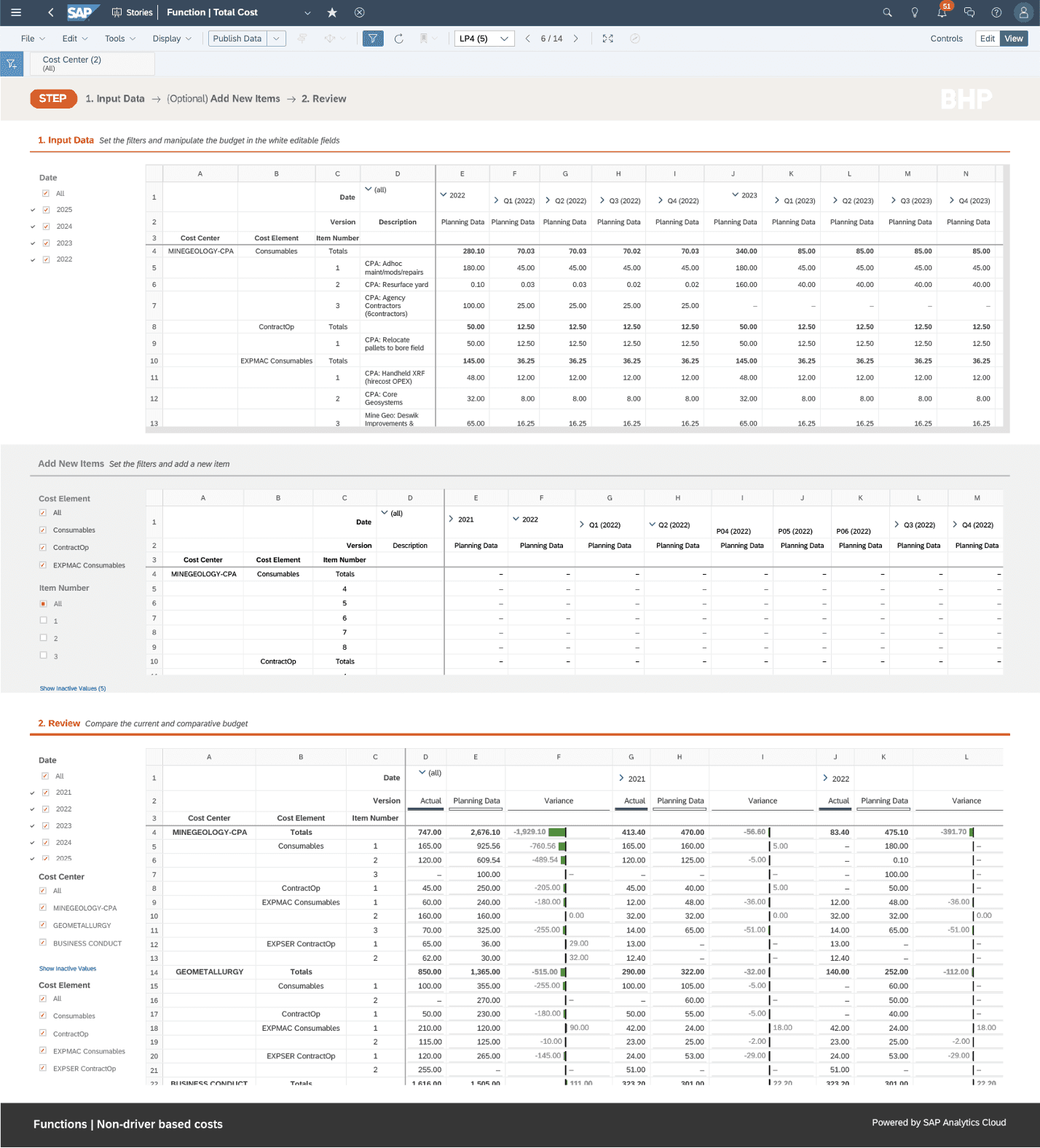The width and height of the screenshot is (1040, 1148).
Task: Open the Controls panel
Action: point(946,39)
